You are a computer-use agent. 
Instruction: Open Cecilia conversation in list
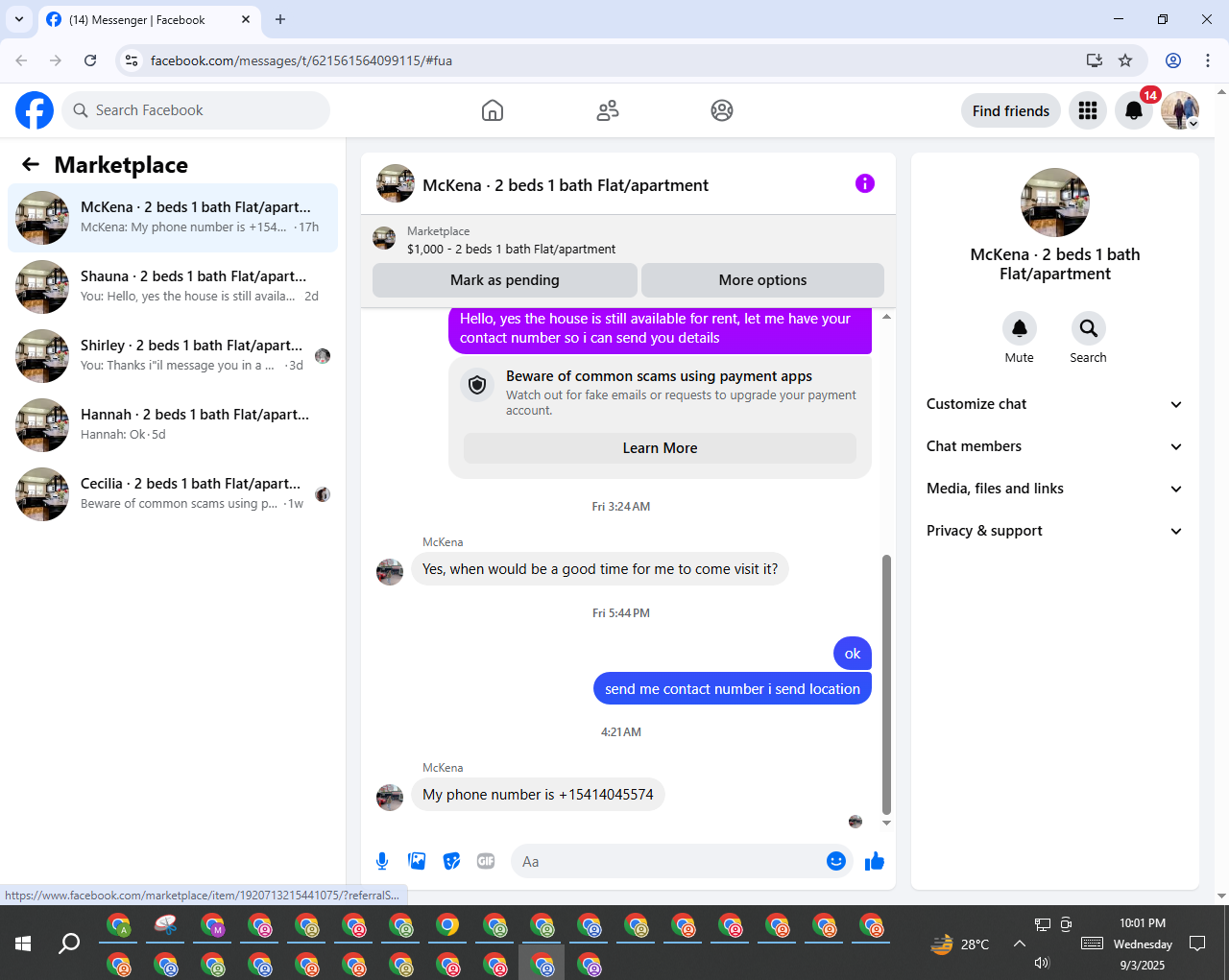point(173,494)
